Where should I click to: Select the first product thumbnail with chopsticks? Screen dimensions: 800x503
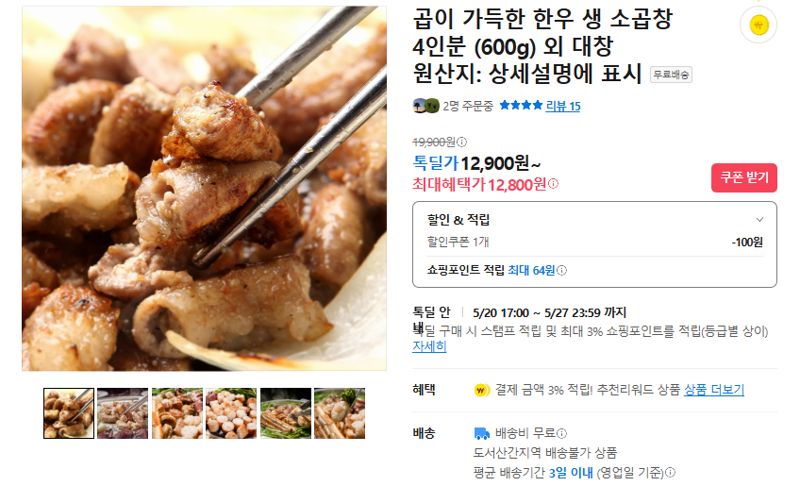[69, 414]
